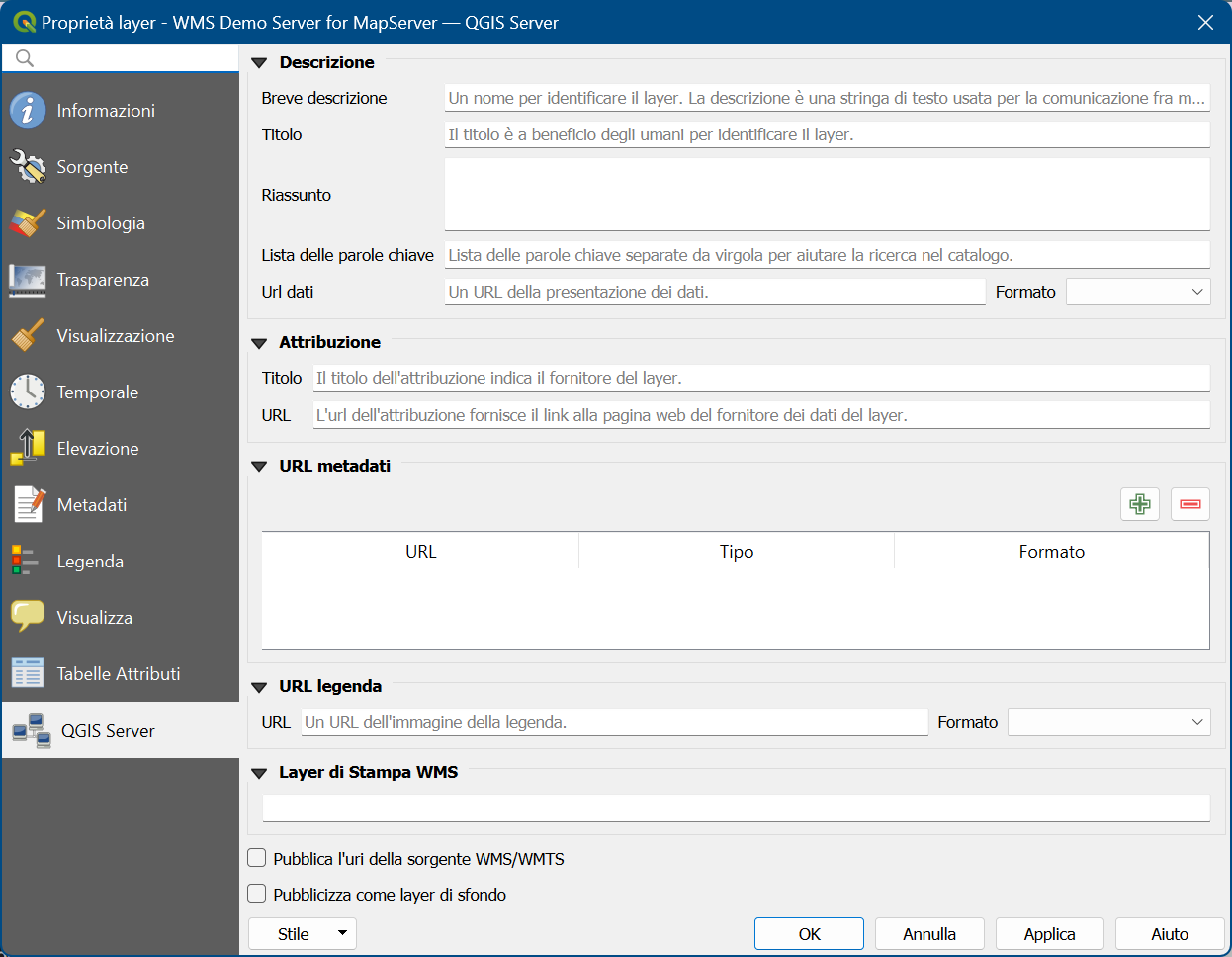The image size is (1232, 957).
Task: Open help with Aiuto button
Action: (x=1170, y=934)
